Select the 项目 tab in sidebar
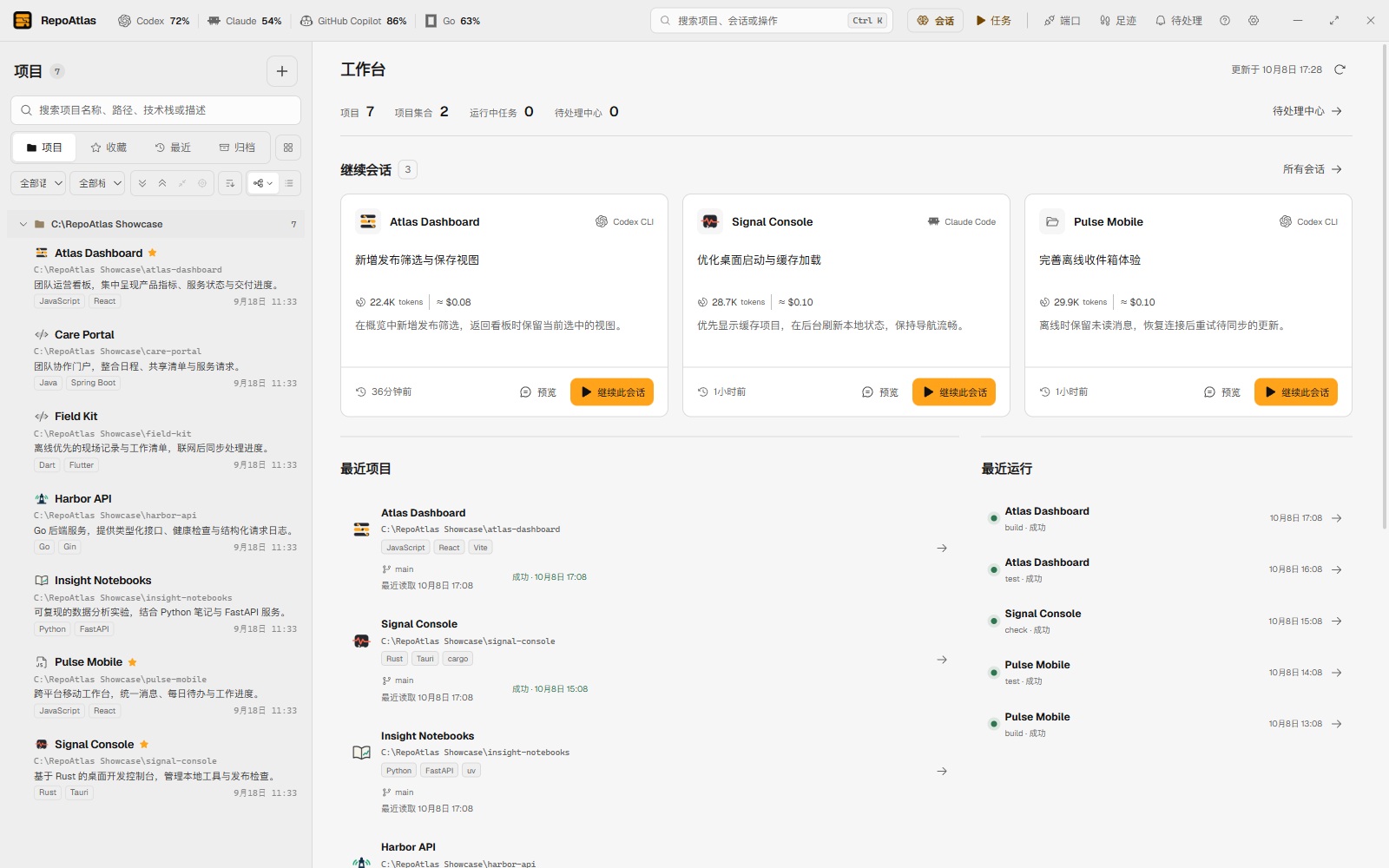The height and width of the screenshot is (868, 1389). 44,148
